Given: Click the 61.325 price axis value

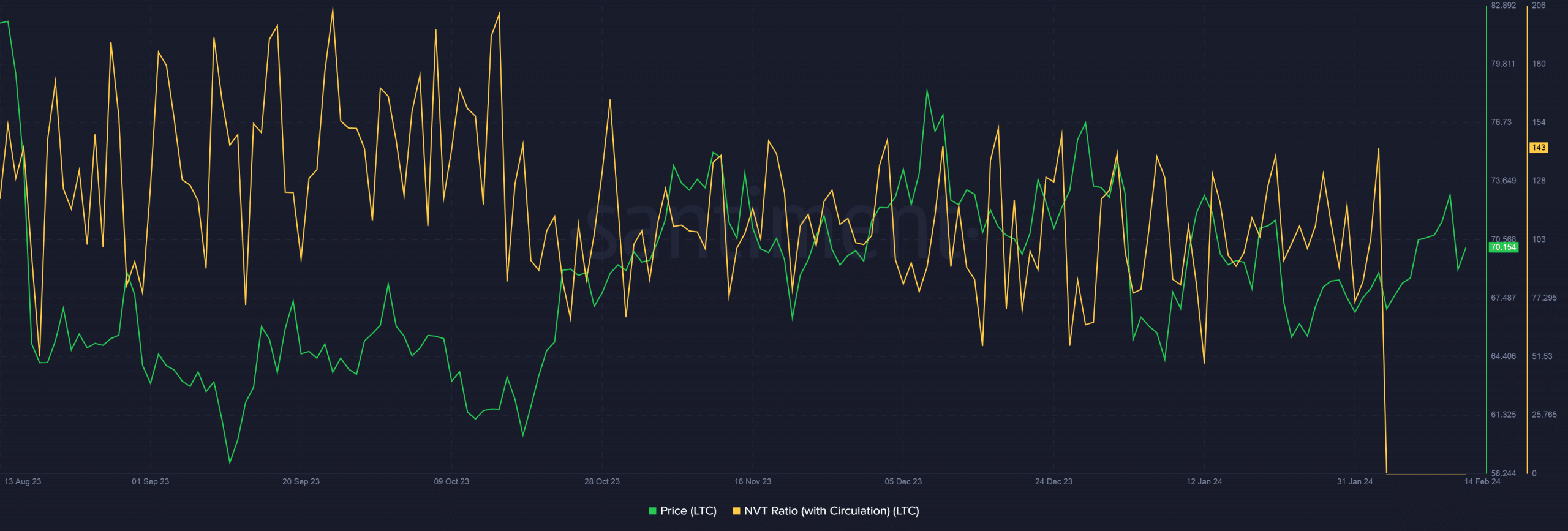Looking at the screenshot, I should (1503, 415).
